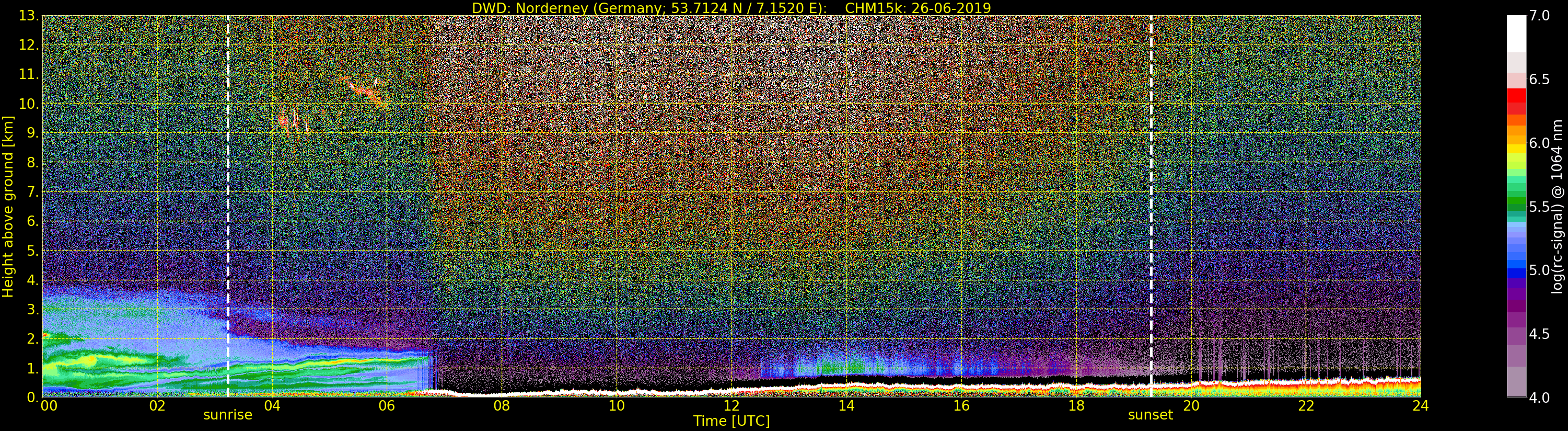This screenshot has width=1568, height=431.
Task: Click the '10' time axis tick label
Action: pos(617,405)
